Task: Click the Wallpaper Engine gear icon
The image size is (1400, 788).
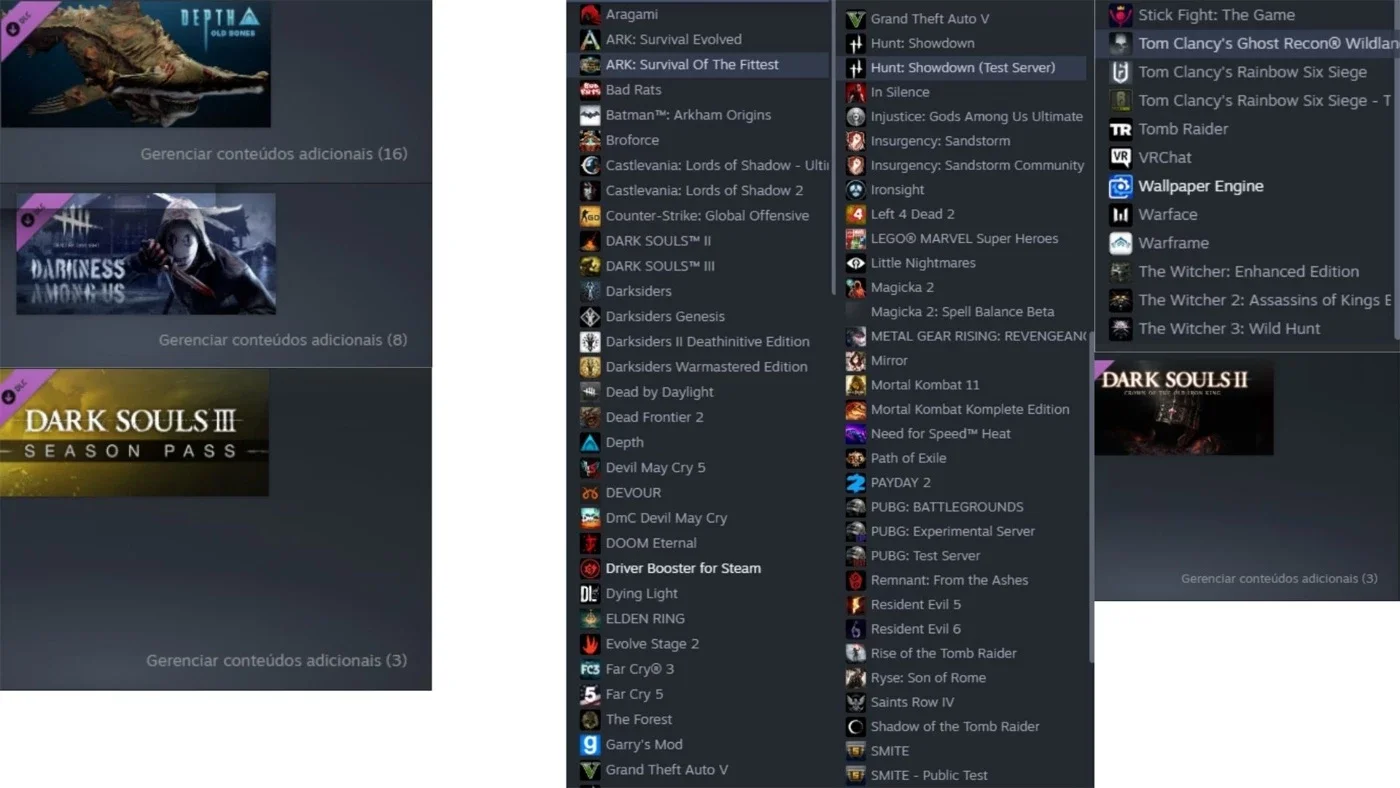Action: point(1121,186)
